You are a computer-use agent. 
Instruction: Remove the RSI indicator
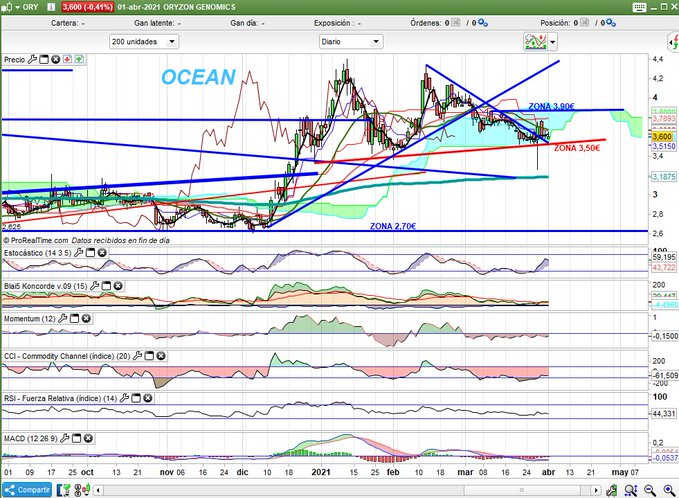(x=148, y=398)
